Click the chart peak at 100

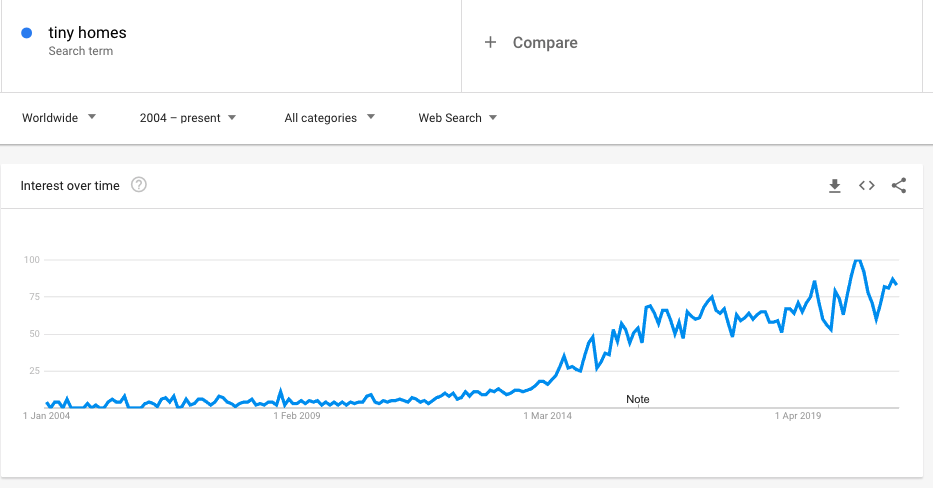point(857,261)
